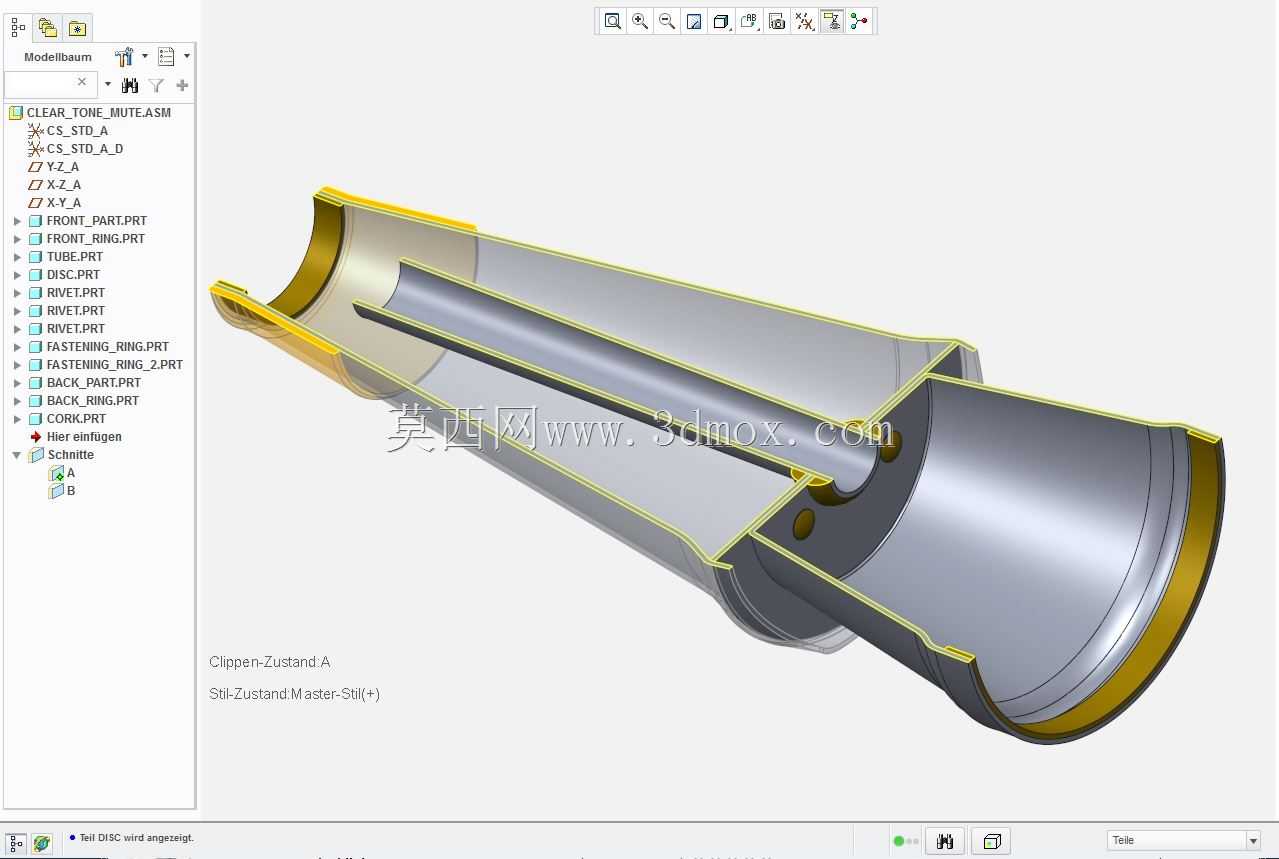Expand the CORK.PRT node

click(17, 419)
